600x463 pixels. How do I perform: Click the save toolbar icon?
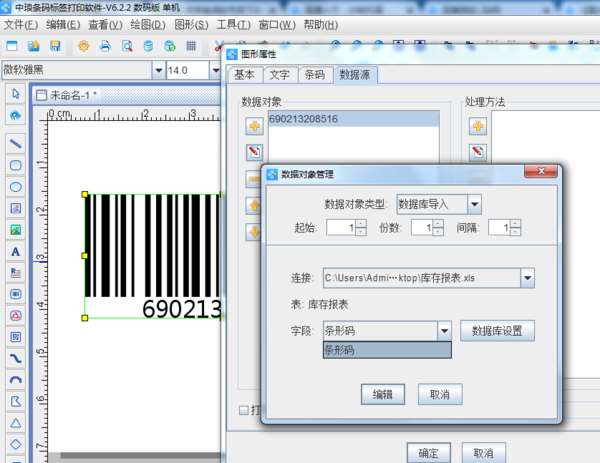pyautogui.click(x=55, y=46)
